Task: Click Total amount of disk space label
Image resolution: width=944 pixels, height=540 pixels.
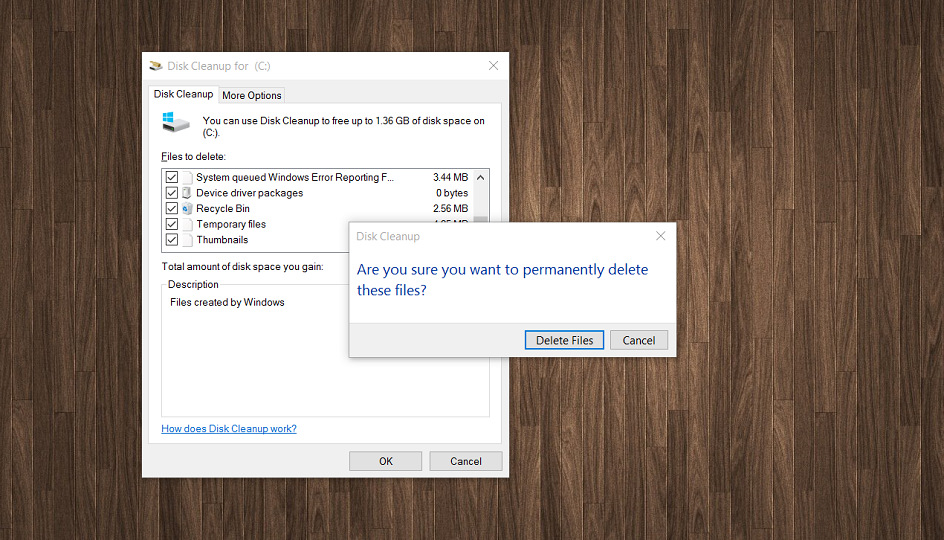Action: (x=242, y=267)
